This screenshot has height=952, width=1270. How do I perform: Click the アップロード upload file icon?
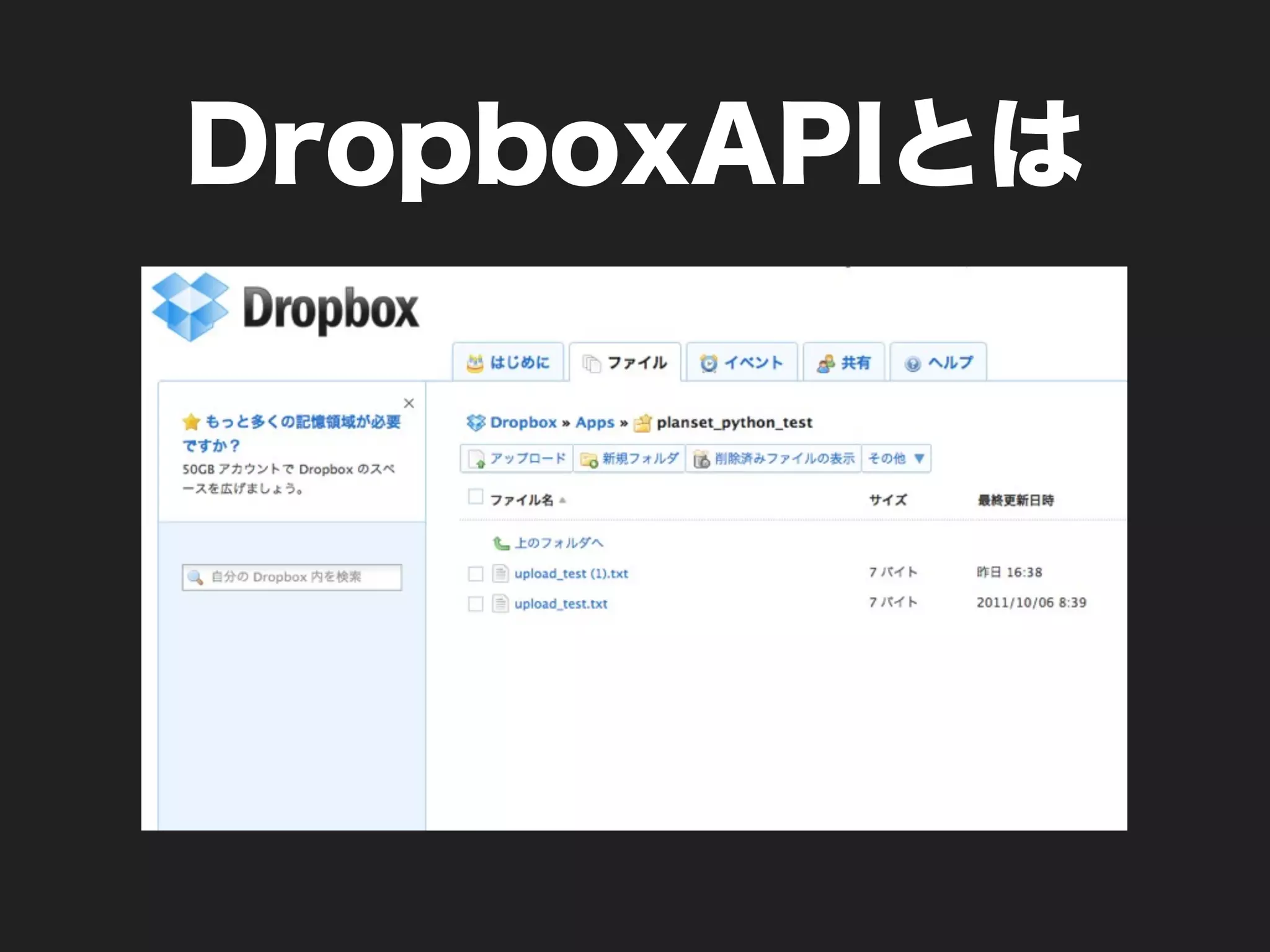[x=477, y=459]
